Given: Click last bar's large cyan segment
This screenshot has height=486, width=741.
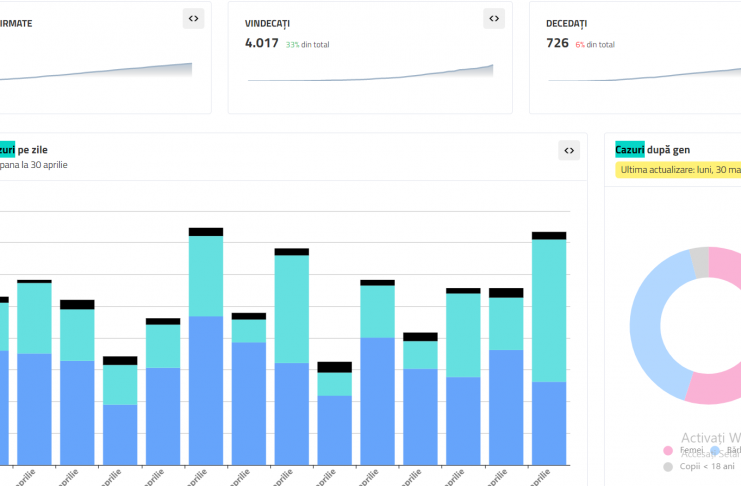Looking at the screenshot, I should [549, 310].
